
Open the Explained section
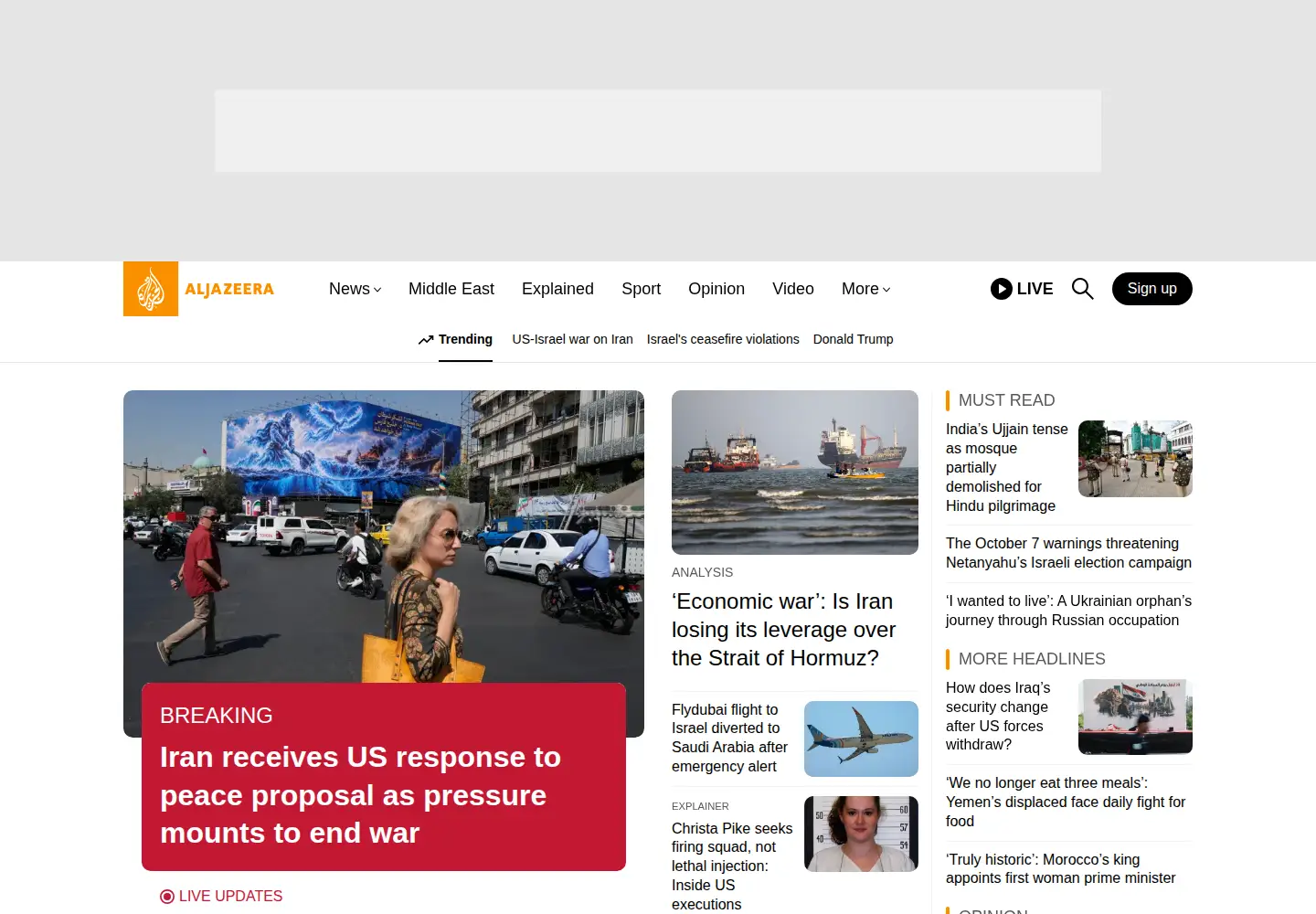coord(557,289)
